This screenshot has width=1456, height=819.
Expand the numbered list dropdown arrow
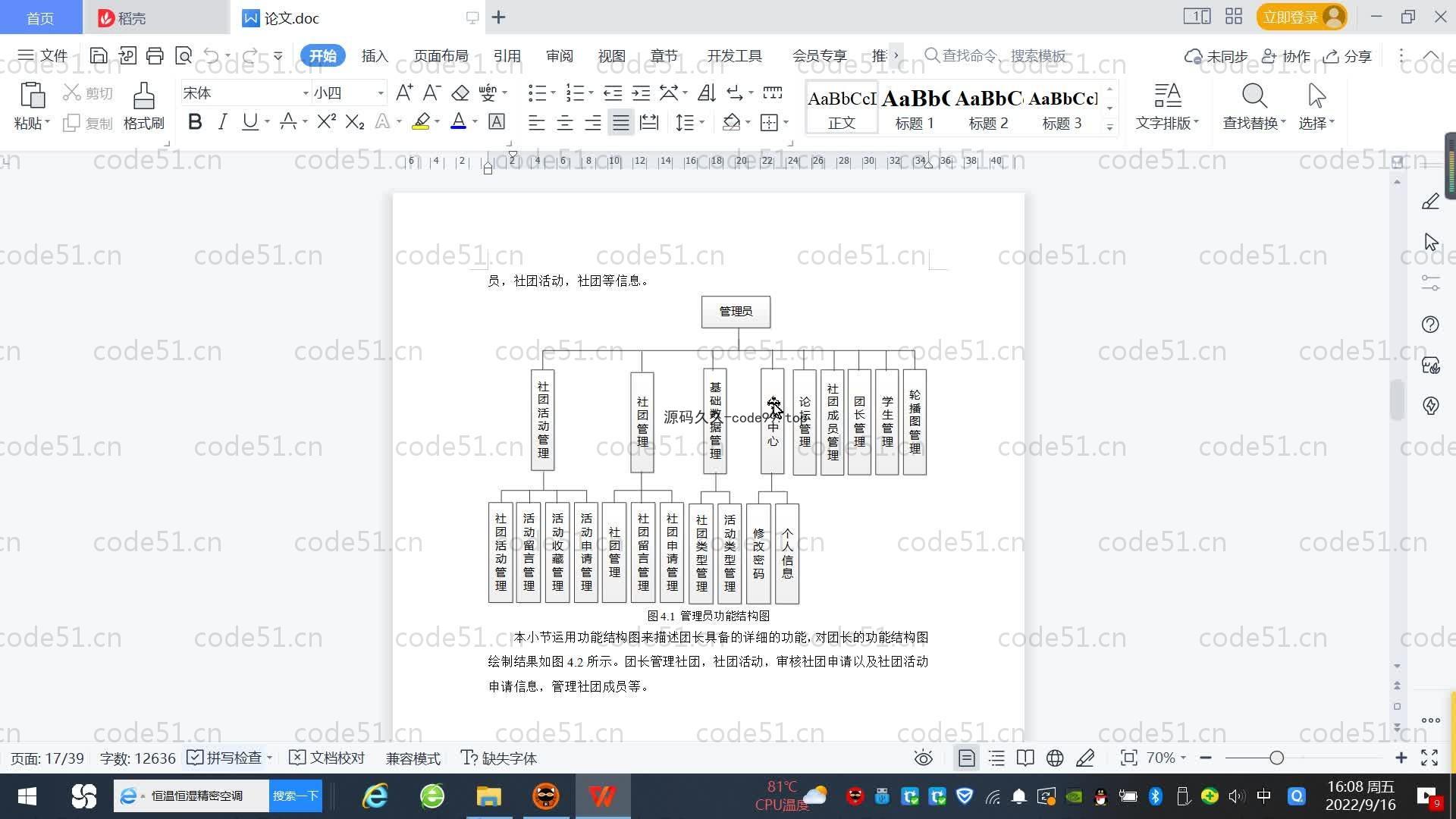click(591, 93)
